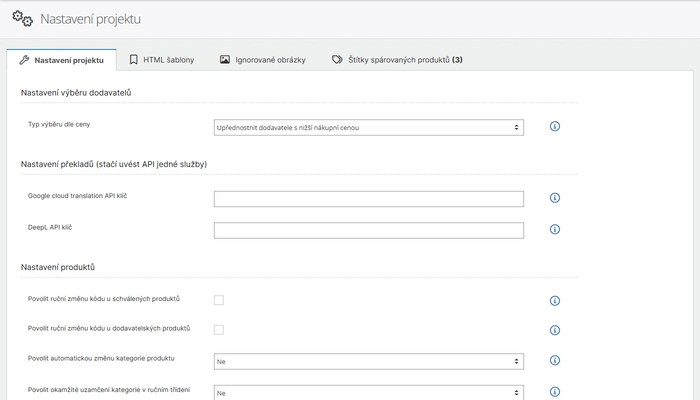Focus the Google cloud translation API klíč field
The image size is (700, 400).
pyautogui.click(x=369, y=199)
